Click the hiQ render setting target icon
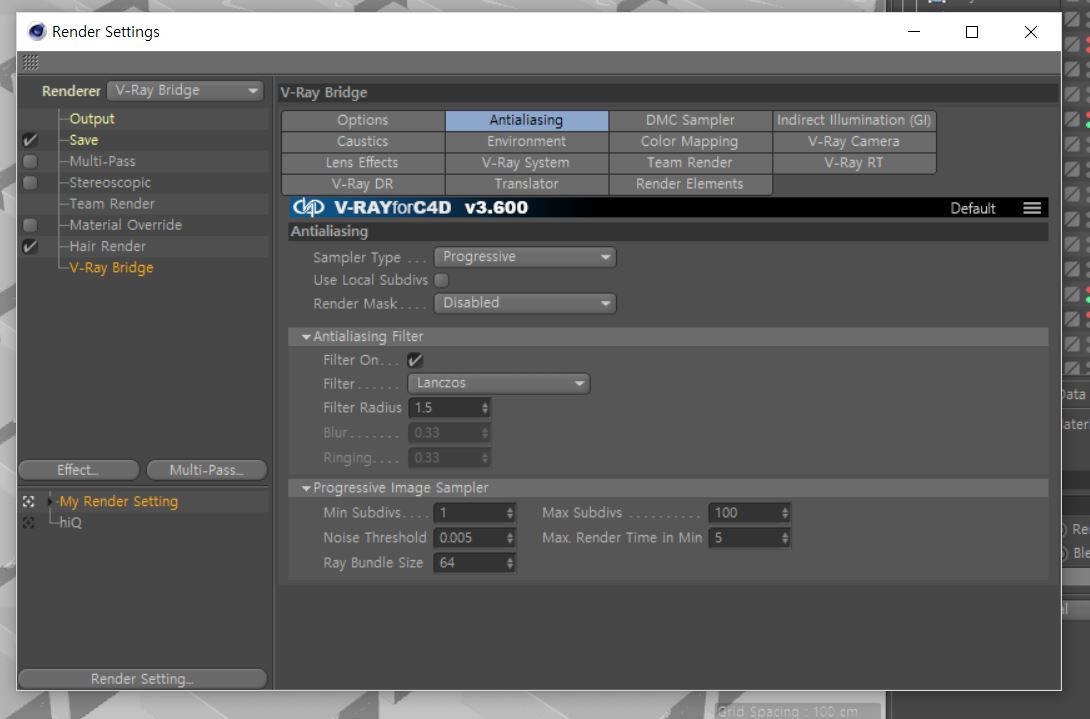 click(x=29, y=522)
